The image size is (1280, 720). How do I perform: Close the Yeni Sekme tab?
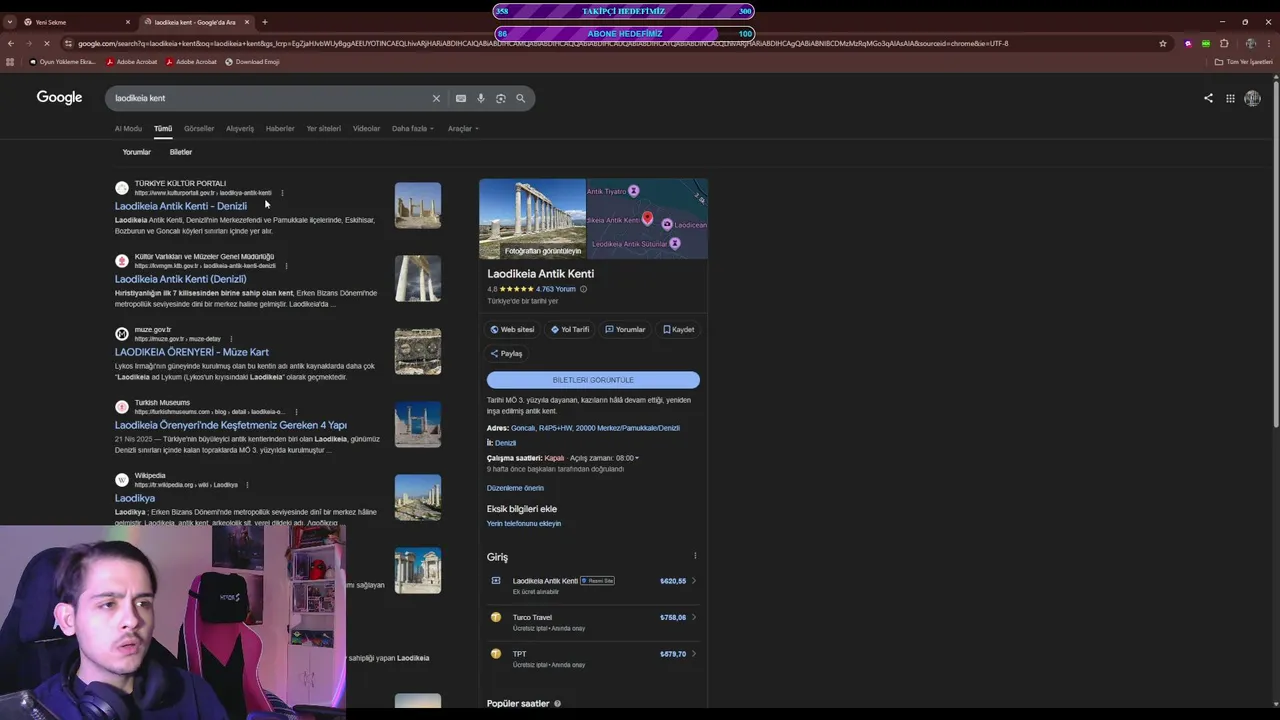coord(128,22)
